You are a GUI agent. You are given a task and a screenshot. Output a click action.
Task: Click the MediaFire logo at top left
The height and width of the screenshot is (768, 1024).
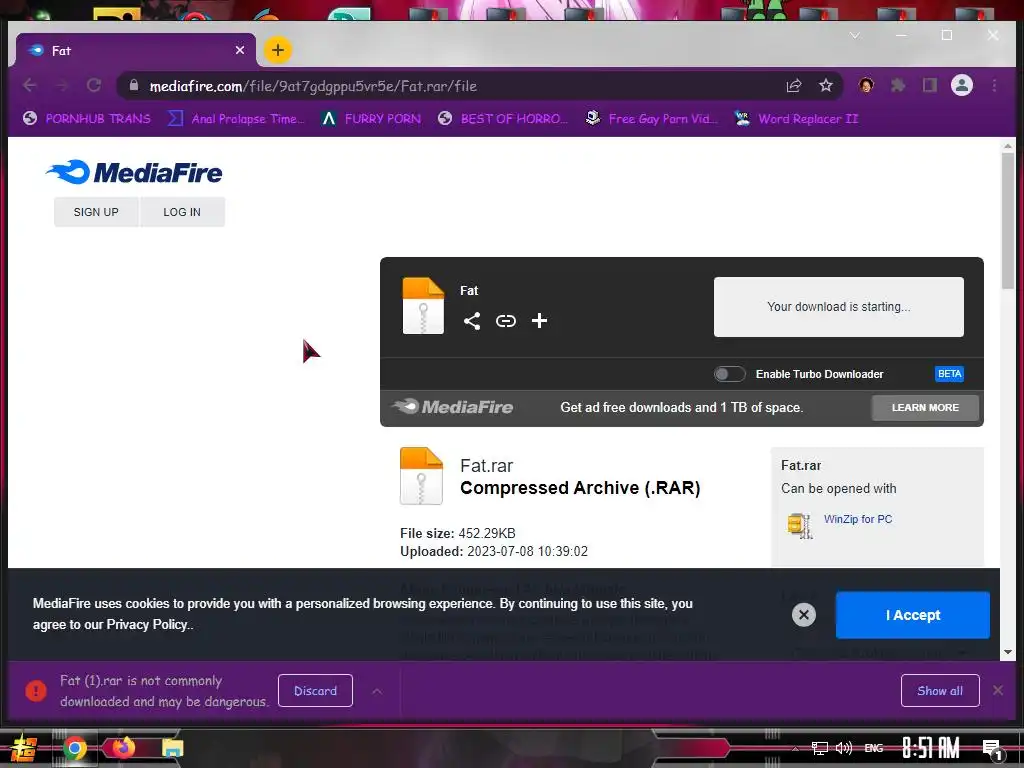134,172
